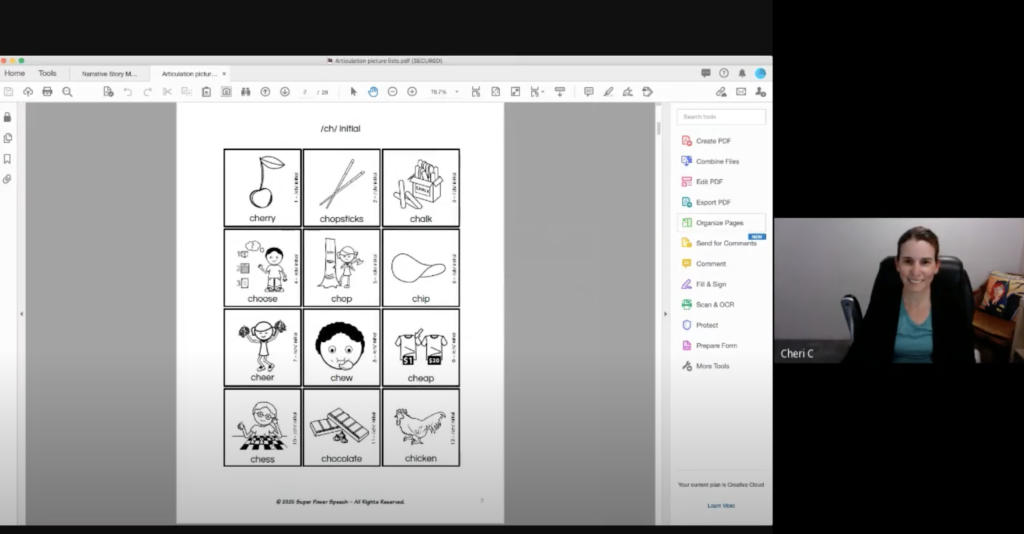Open the Prepare Form tool

pos(709,345)
